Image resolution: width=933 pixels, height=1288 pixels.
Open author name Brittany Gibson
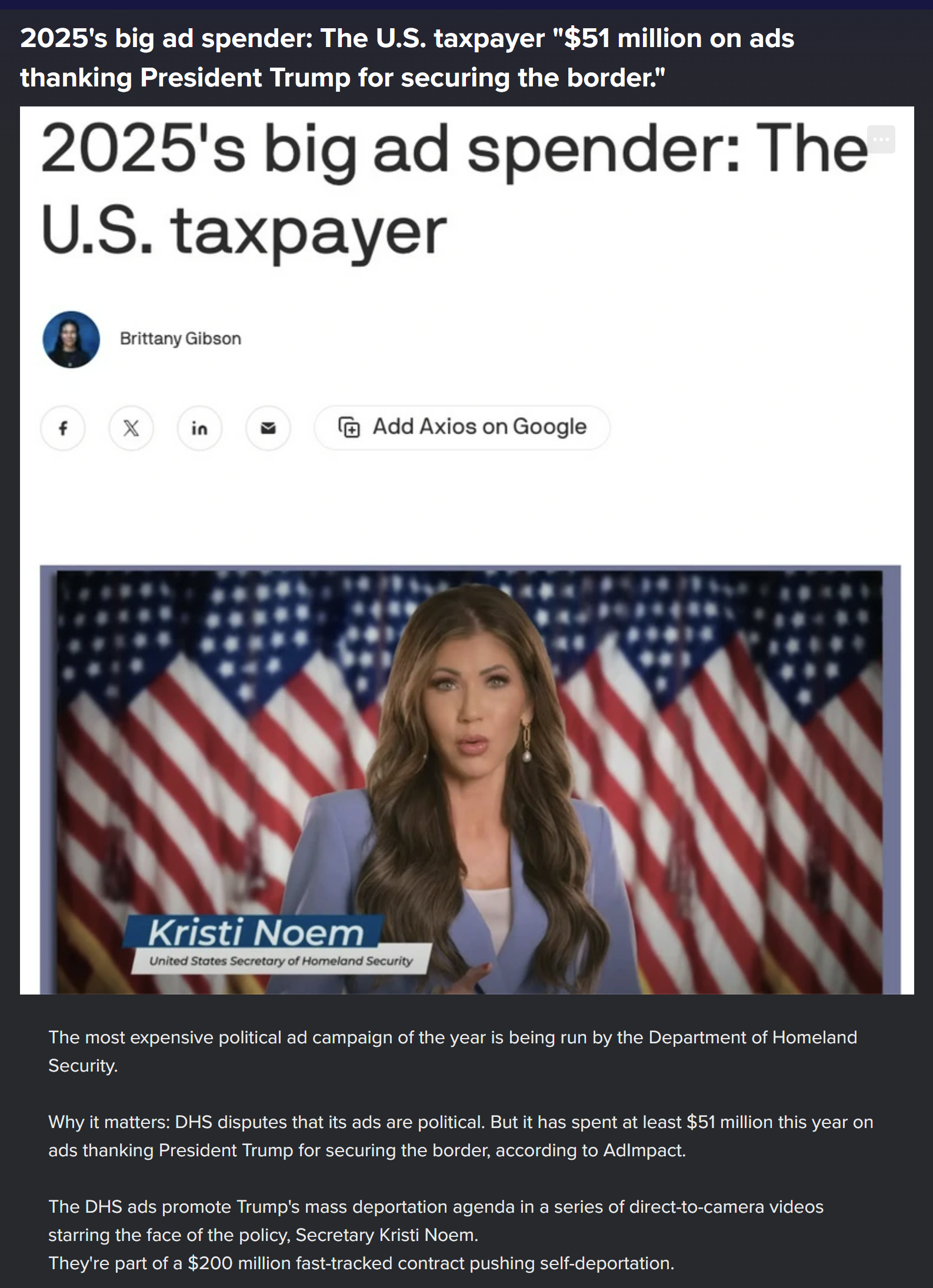181,339
